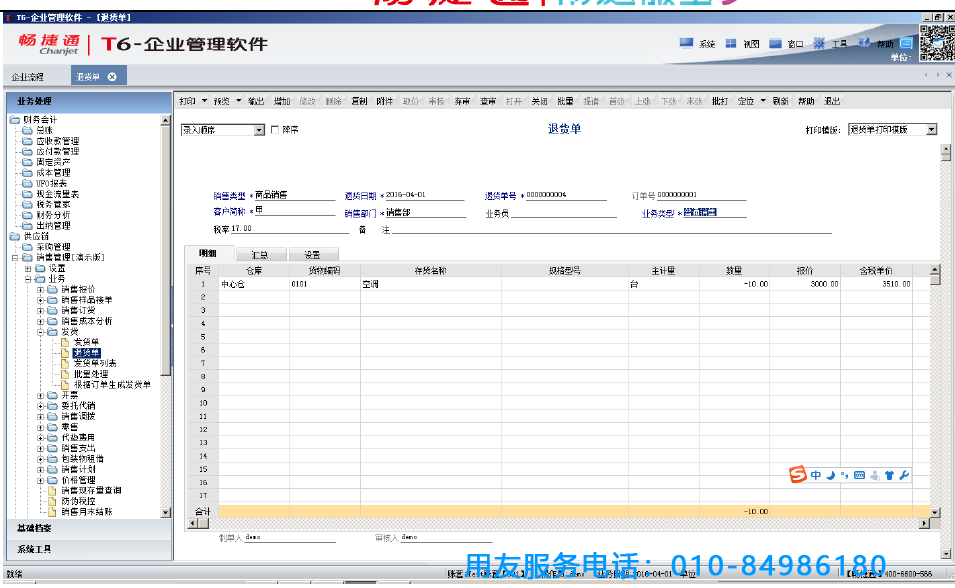Viewport: 955px width, 588px height.
Task: Select the 根据订单生成发货单 tree item
Action: [x=113, y=384]
